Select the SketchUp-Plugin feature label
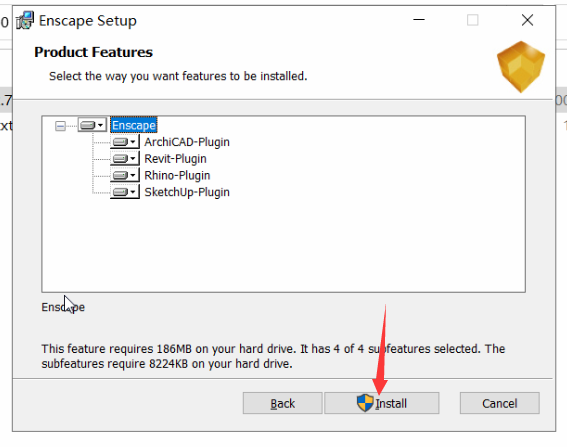The image size is (567, 447). click(187, 192)
